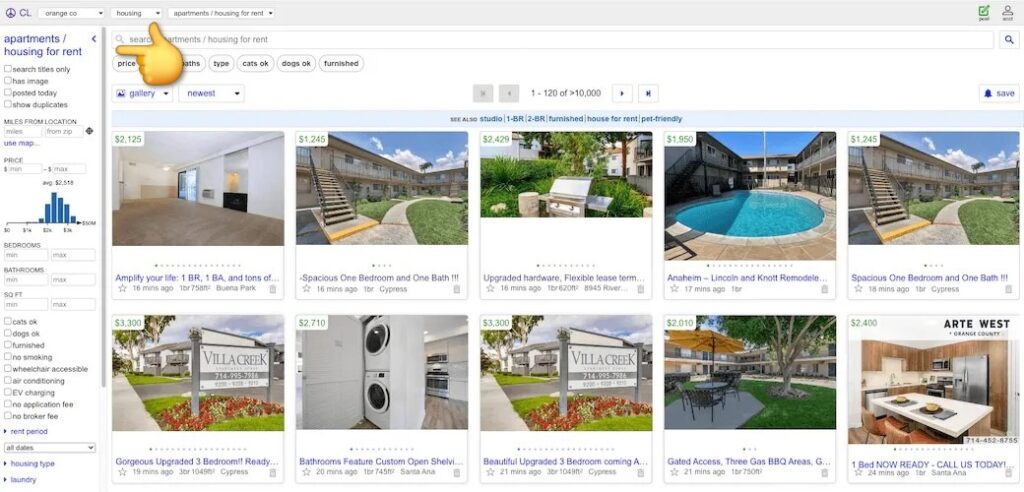
Task: Open the Amplify your life listing title
Action: (197, 278)
